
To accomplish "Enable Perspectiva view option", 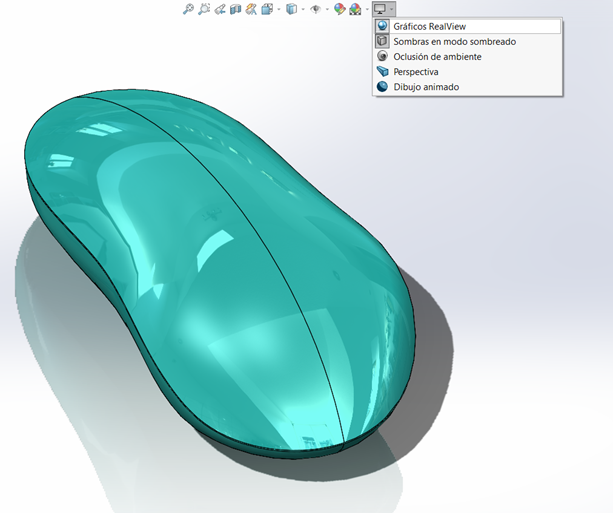I will pos(468,72).
